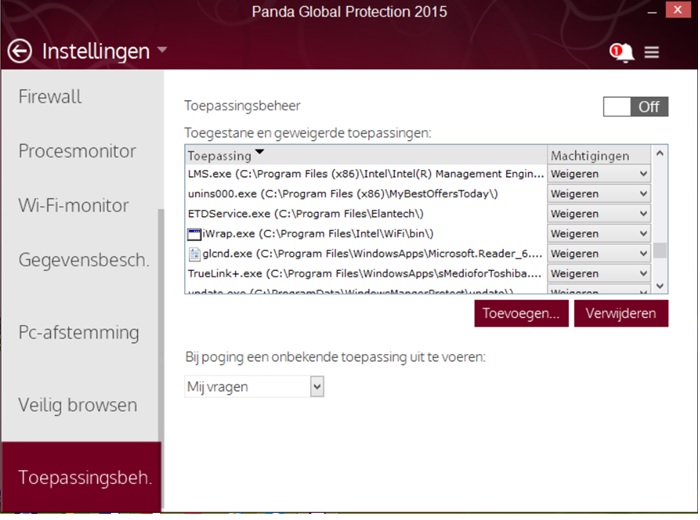Click the Toevoegen... button
The width and height of the screenshot is (700, 520).
(x=521, y=313)
